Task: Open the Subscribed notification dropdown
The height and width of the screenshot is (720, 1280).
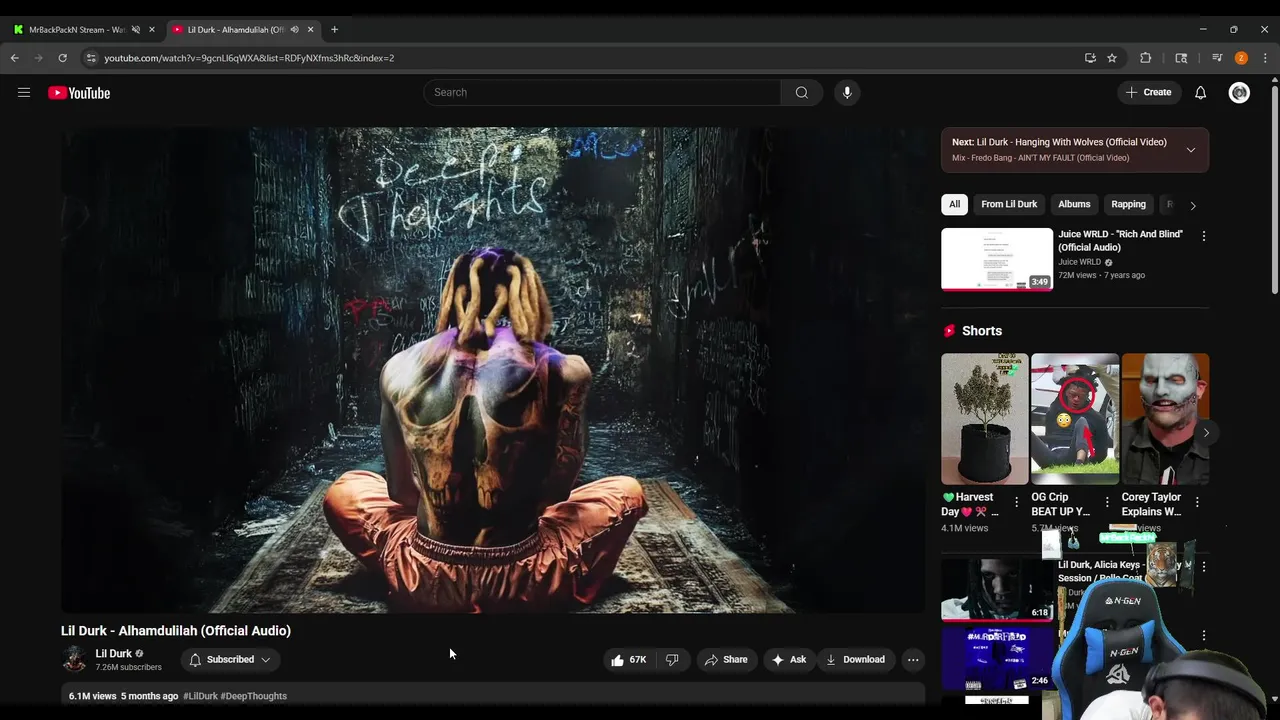Action: [230, 660]
